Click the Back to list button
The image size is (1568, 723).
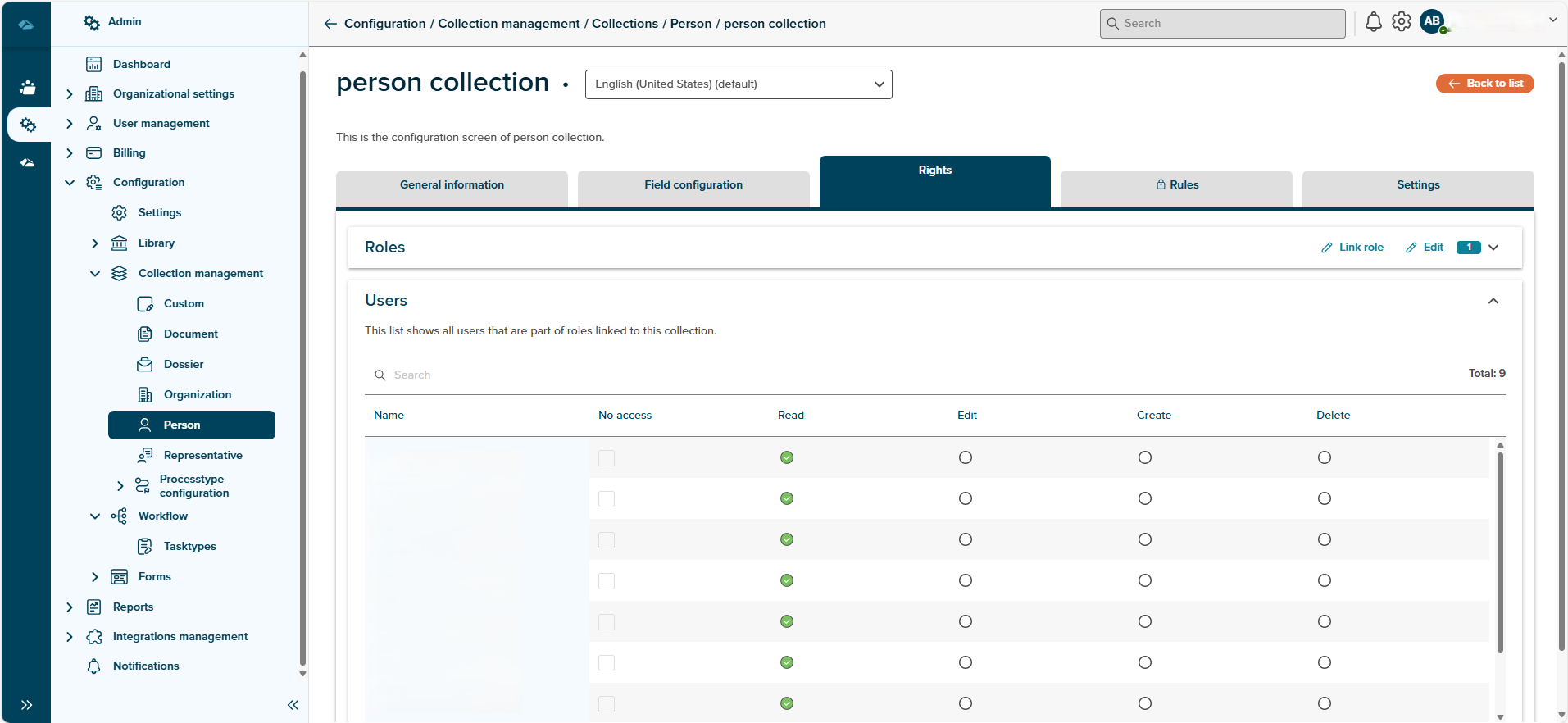1484,84
